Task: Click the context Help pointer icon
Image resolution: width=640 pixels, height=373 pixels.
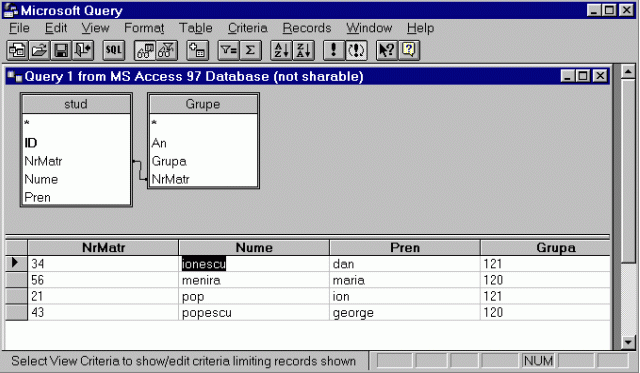Action: pyautogui.click(x=387, y=51)
